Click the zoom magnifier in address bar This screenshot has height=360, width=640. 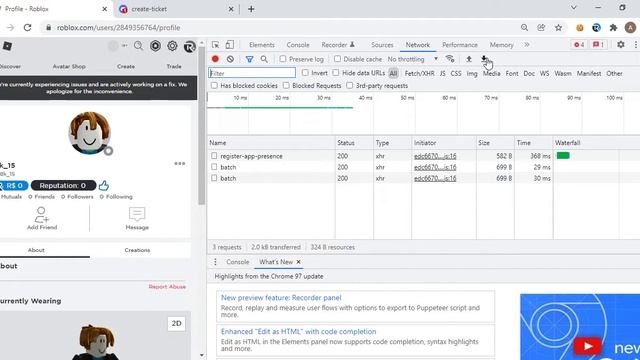click(524, 27)
